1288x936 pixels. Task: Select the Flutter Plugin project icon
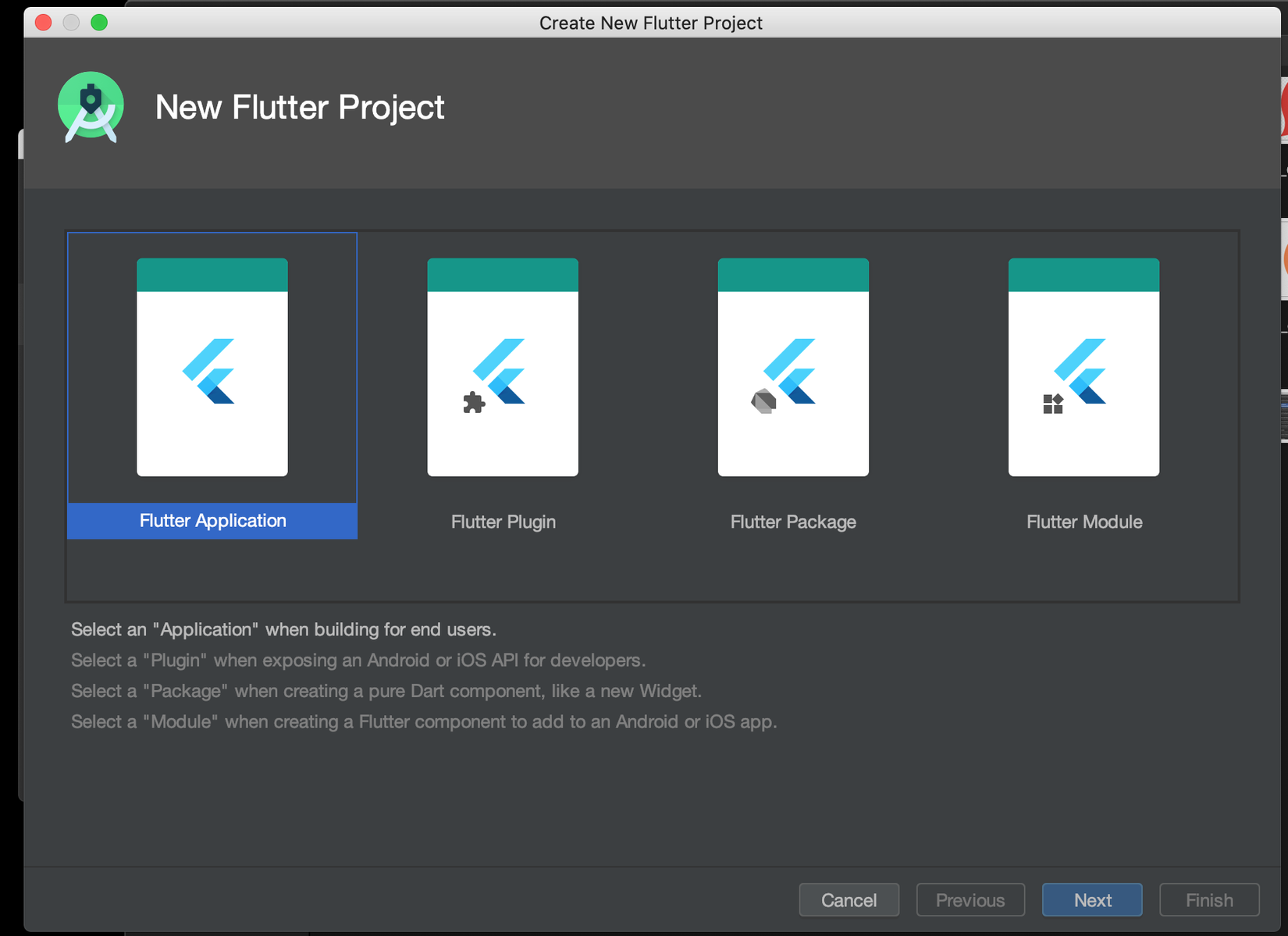pos(503,367)
